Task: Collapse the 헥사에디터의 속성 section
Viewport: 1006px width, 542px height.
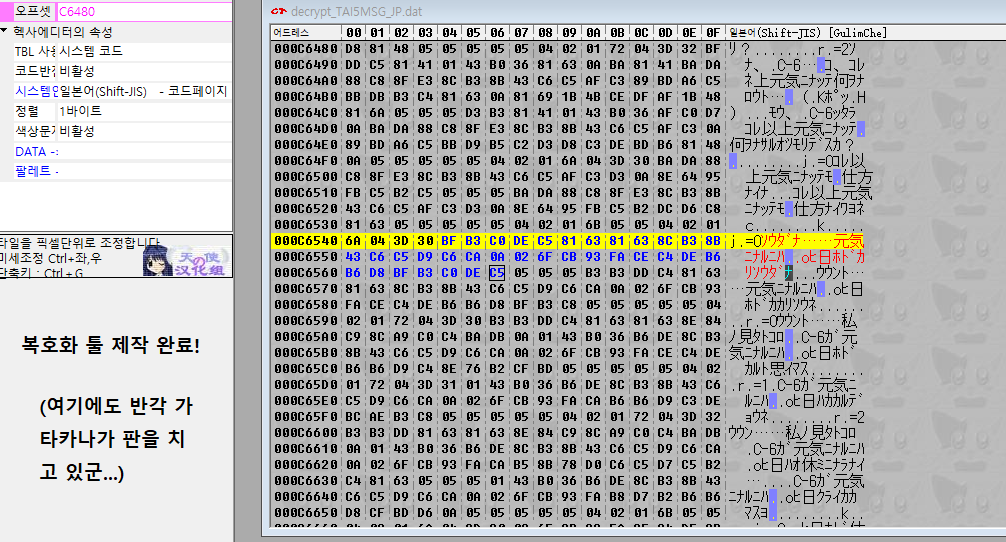Action: pos(4,31)
